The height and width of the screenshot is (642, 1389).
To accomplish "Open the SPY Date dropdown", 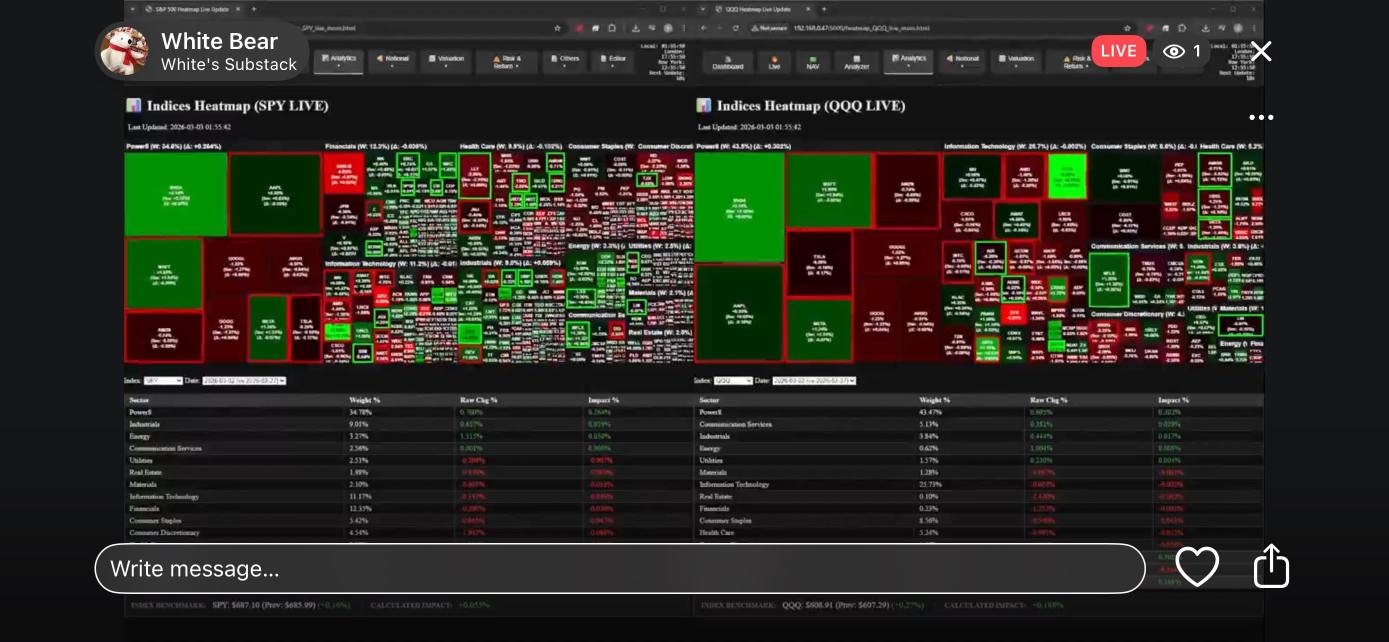I will click(x=244, y=381).
